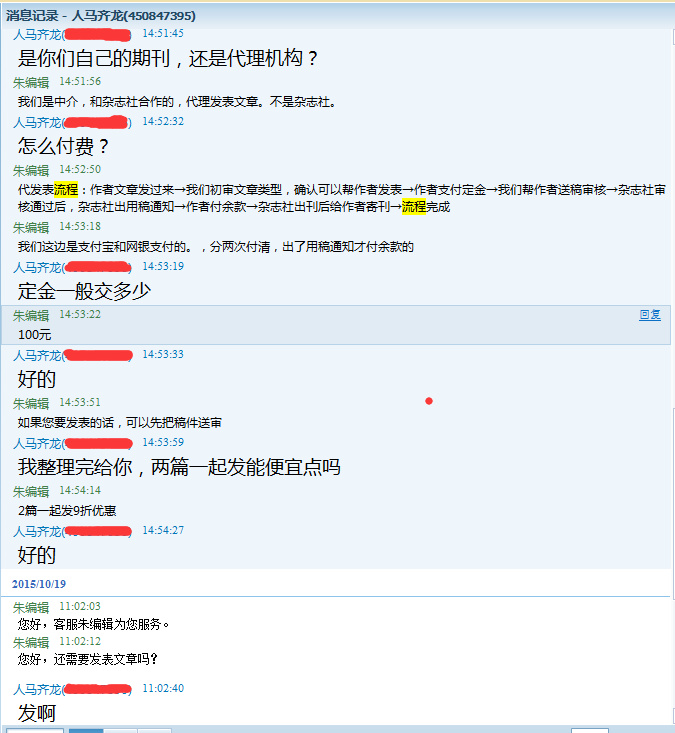Select message 我们是中介，和杂志社合作的
675x733 pixels.
(x=177, y=101)
